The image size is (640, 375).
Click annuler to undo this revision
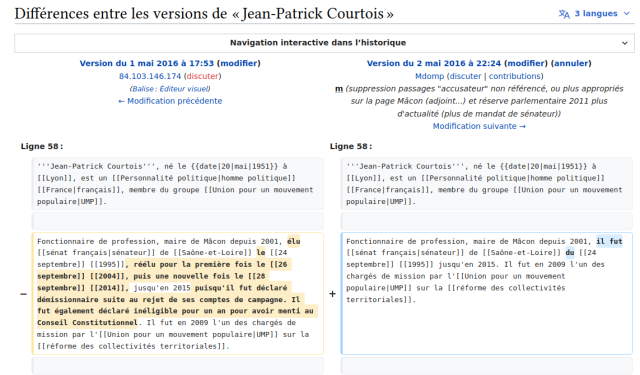571,63
